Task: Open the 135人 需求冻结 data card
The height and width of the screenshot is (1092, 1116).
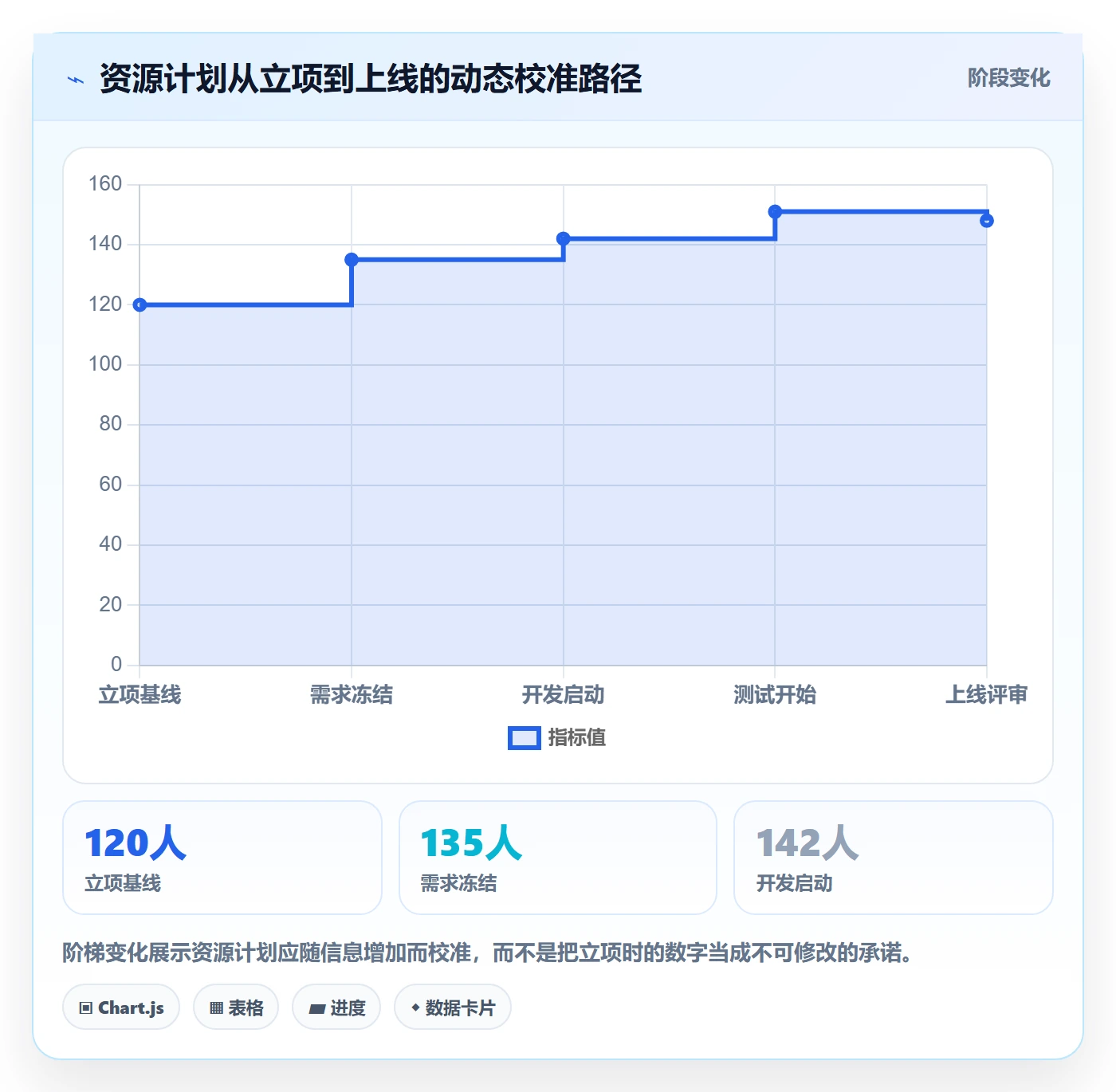Action: click(x=558, y=858)
